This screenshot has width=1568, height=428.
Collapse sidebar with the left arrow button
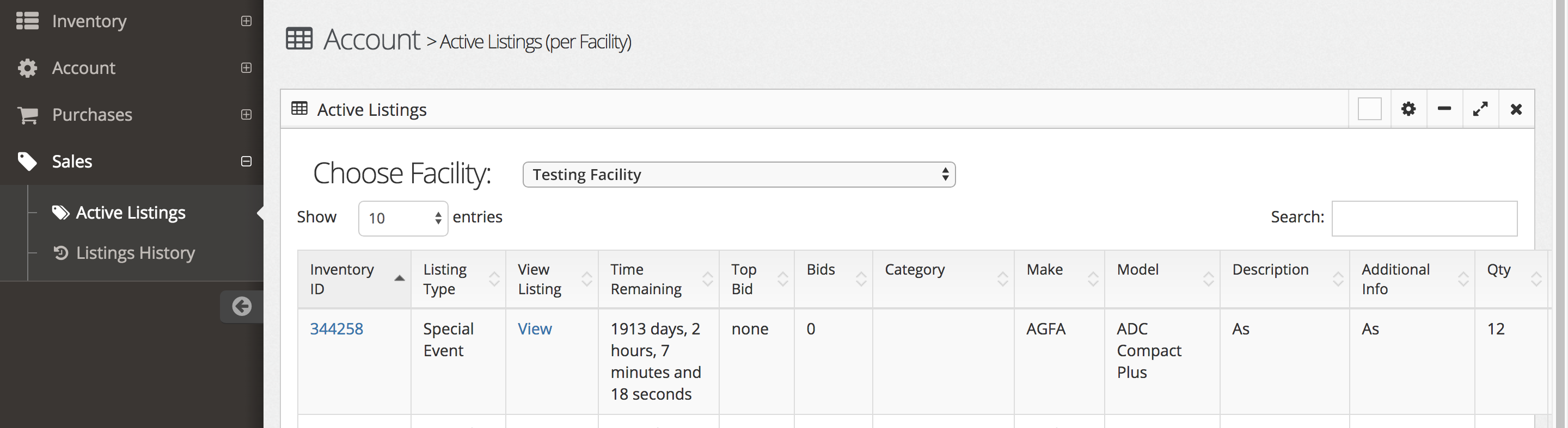click(x=242, y=306)
